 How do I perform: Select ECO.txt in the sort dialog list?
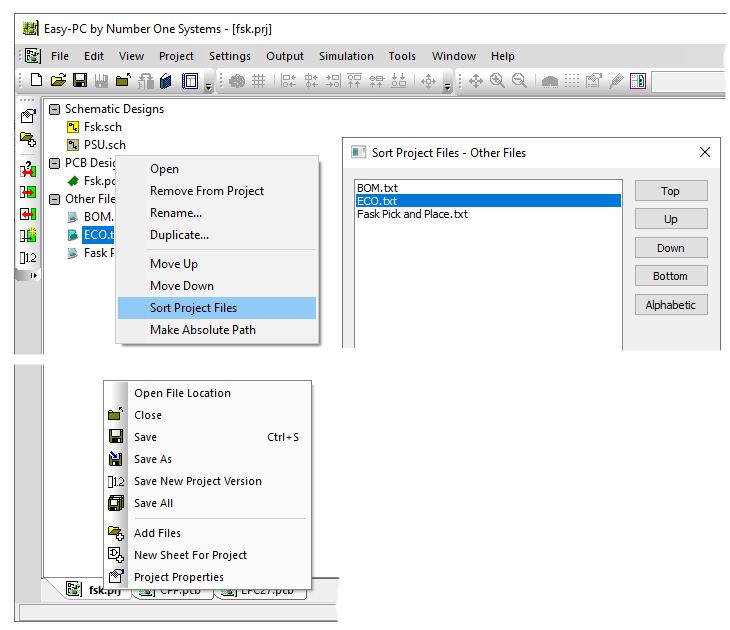[488, 201]
